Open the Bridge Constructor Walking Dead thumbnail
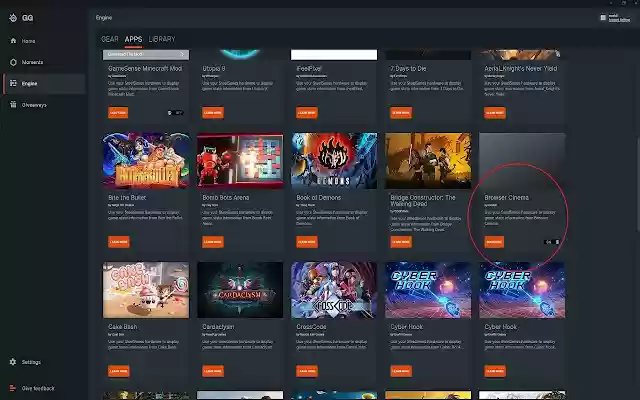This screenshot has height=400, width=640. pos(428,160)
